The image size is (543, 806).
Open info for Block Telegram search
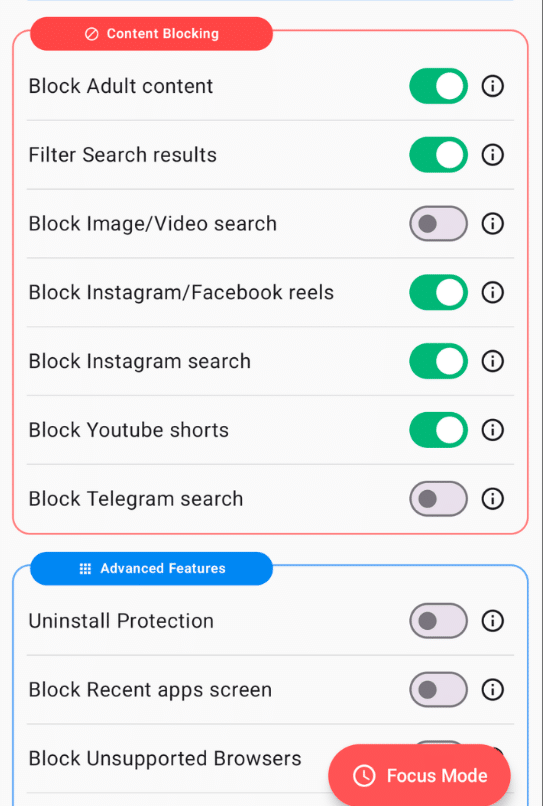[493, 499]
